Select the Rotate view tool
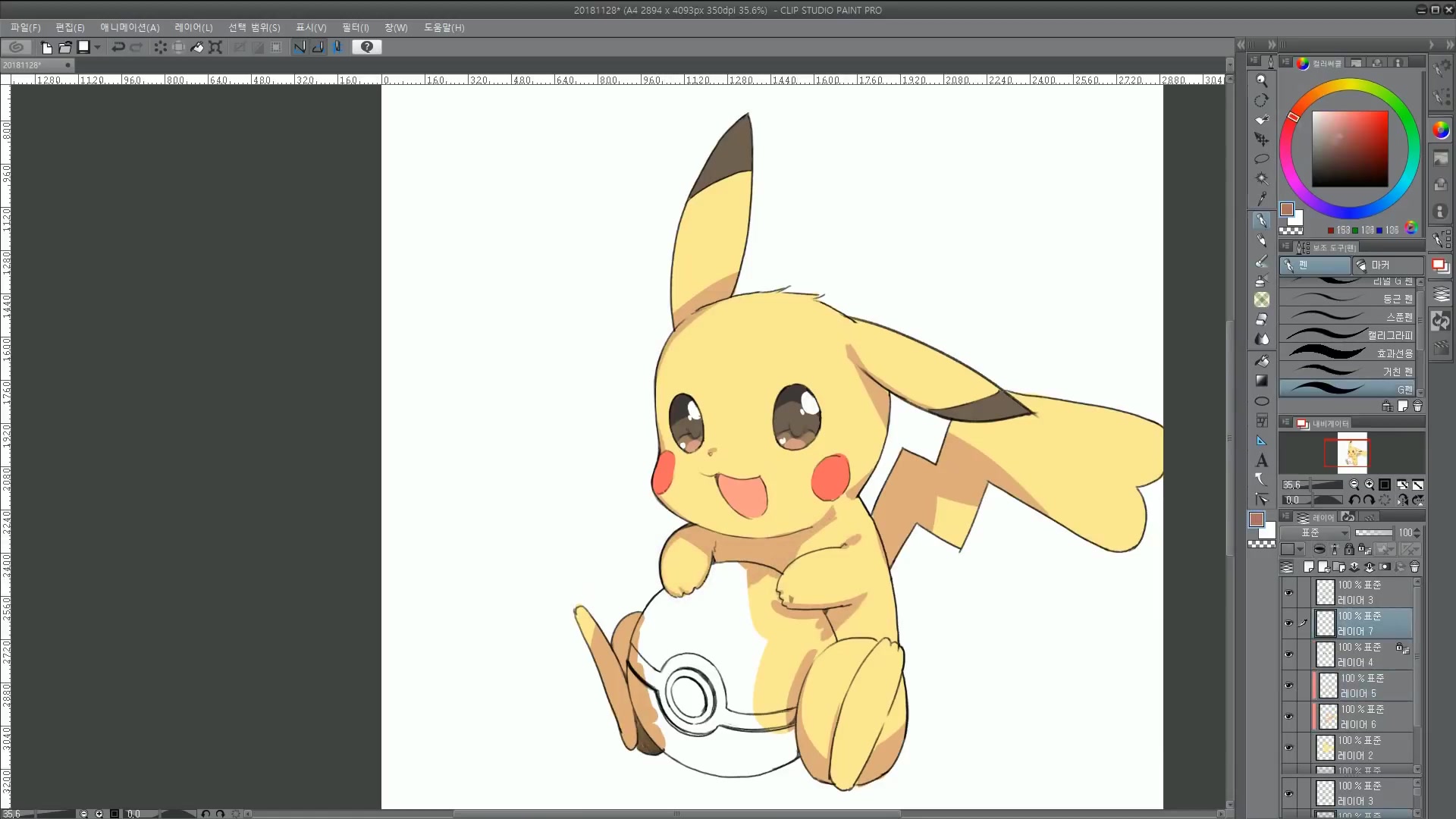1456x819 pixels. [x=1261, y=100]
